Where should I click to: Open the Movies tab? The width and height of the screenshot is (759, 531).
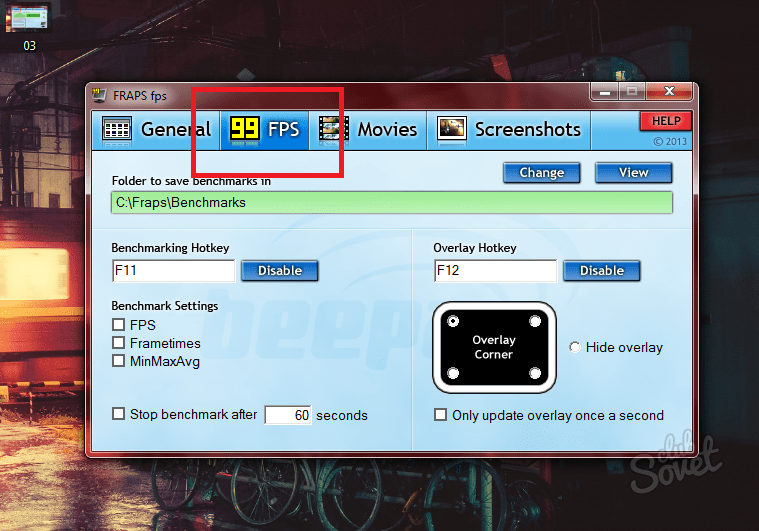pyautogui.click(x=368, y=130)
